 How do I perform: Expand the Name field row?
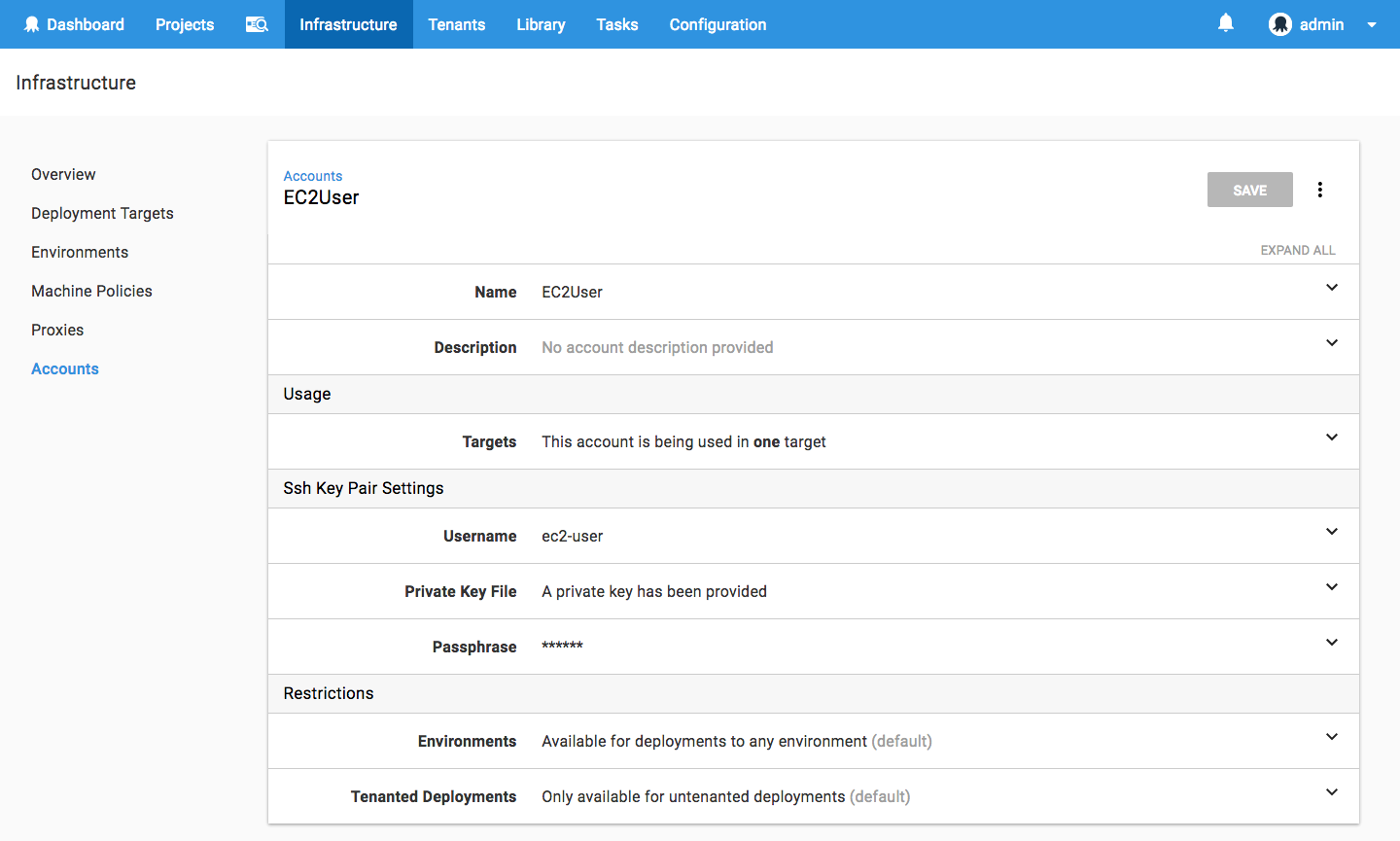pyautogui.click(x=1331, y=288)
